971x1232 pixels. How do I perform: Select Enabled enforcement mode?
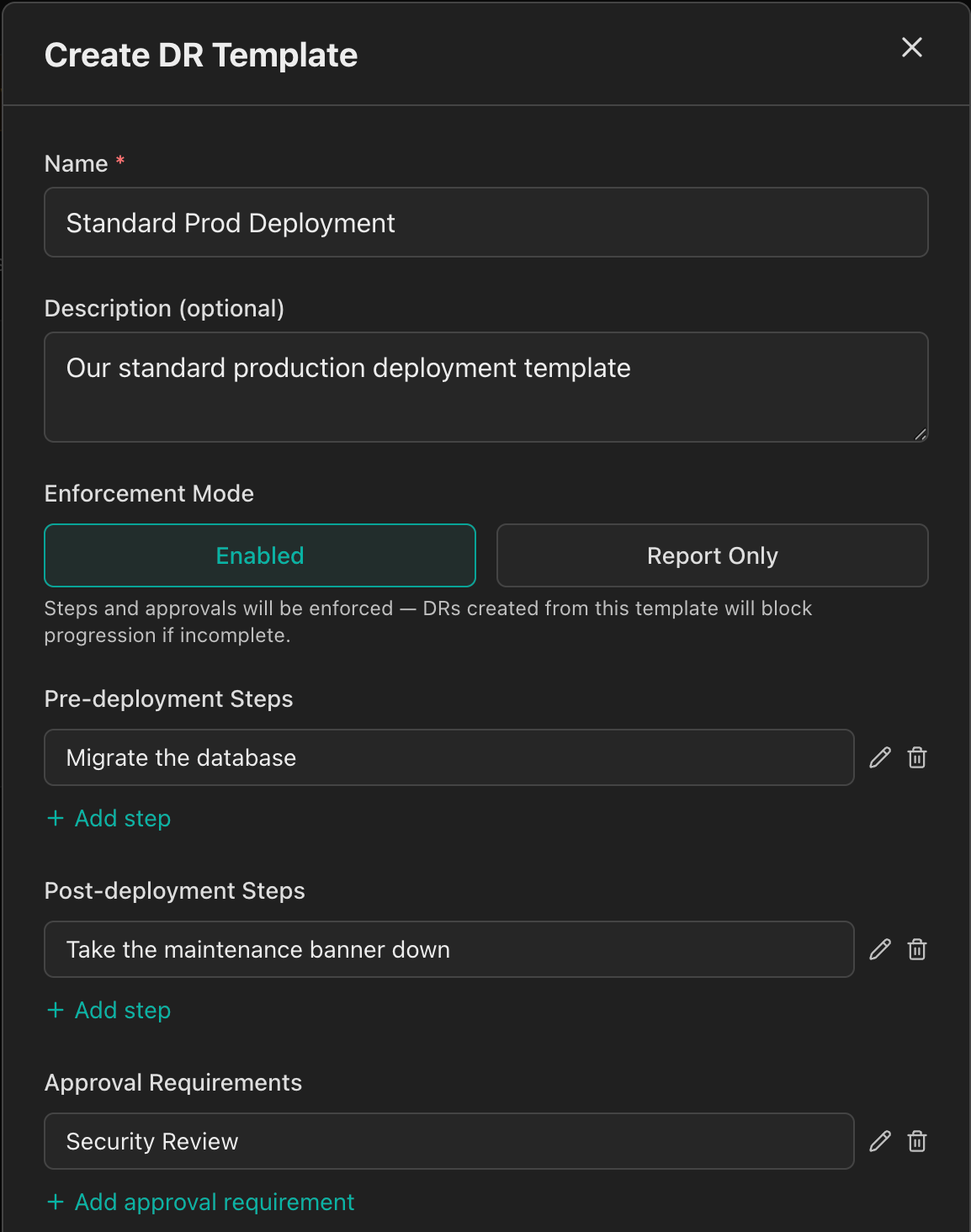click(260, 555)
